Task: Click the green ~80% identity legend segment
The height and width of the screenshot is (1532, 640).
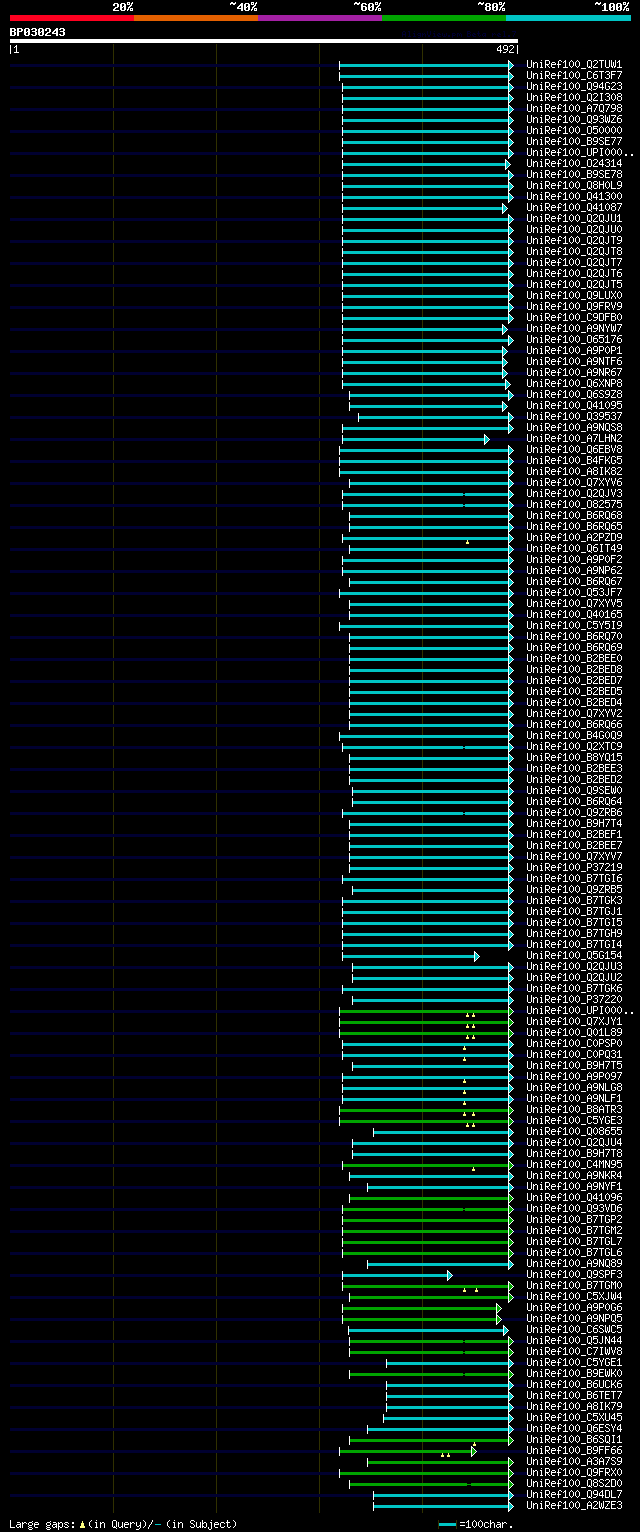Action: pos(444,18)
